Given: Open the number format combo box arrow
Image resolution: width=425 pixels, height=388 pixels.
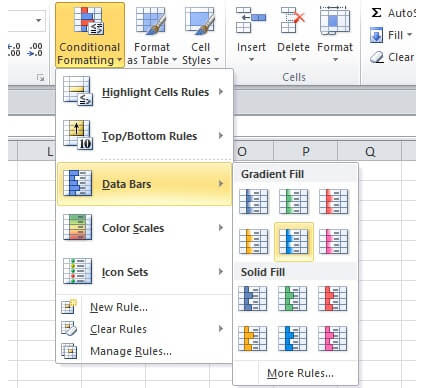Looking at the screenshot, I should tap(39, 21).
